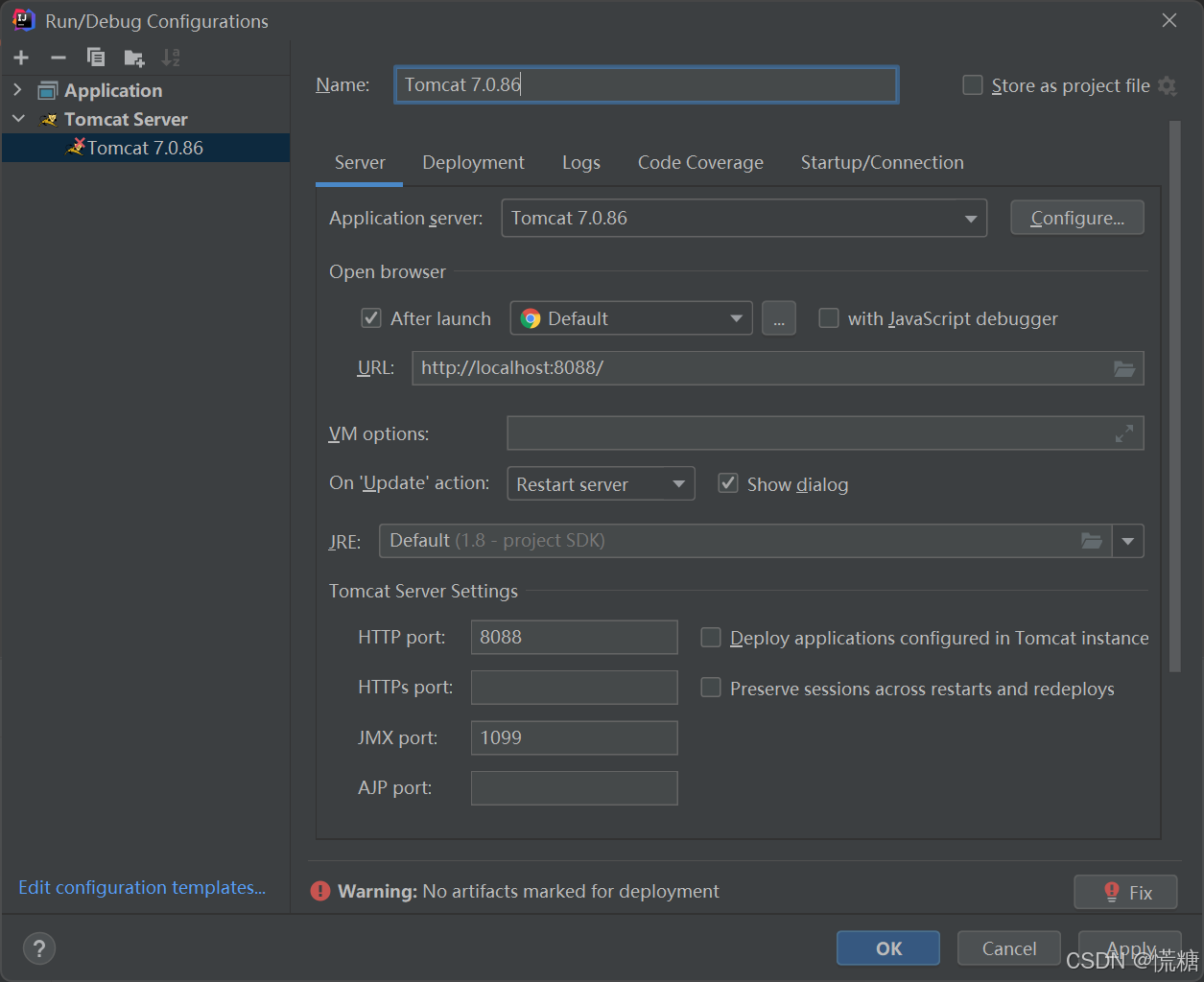1204x982 pixels.
Task: Click the settings panel vertical scrollbar
Action: click(1175, 396)
